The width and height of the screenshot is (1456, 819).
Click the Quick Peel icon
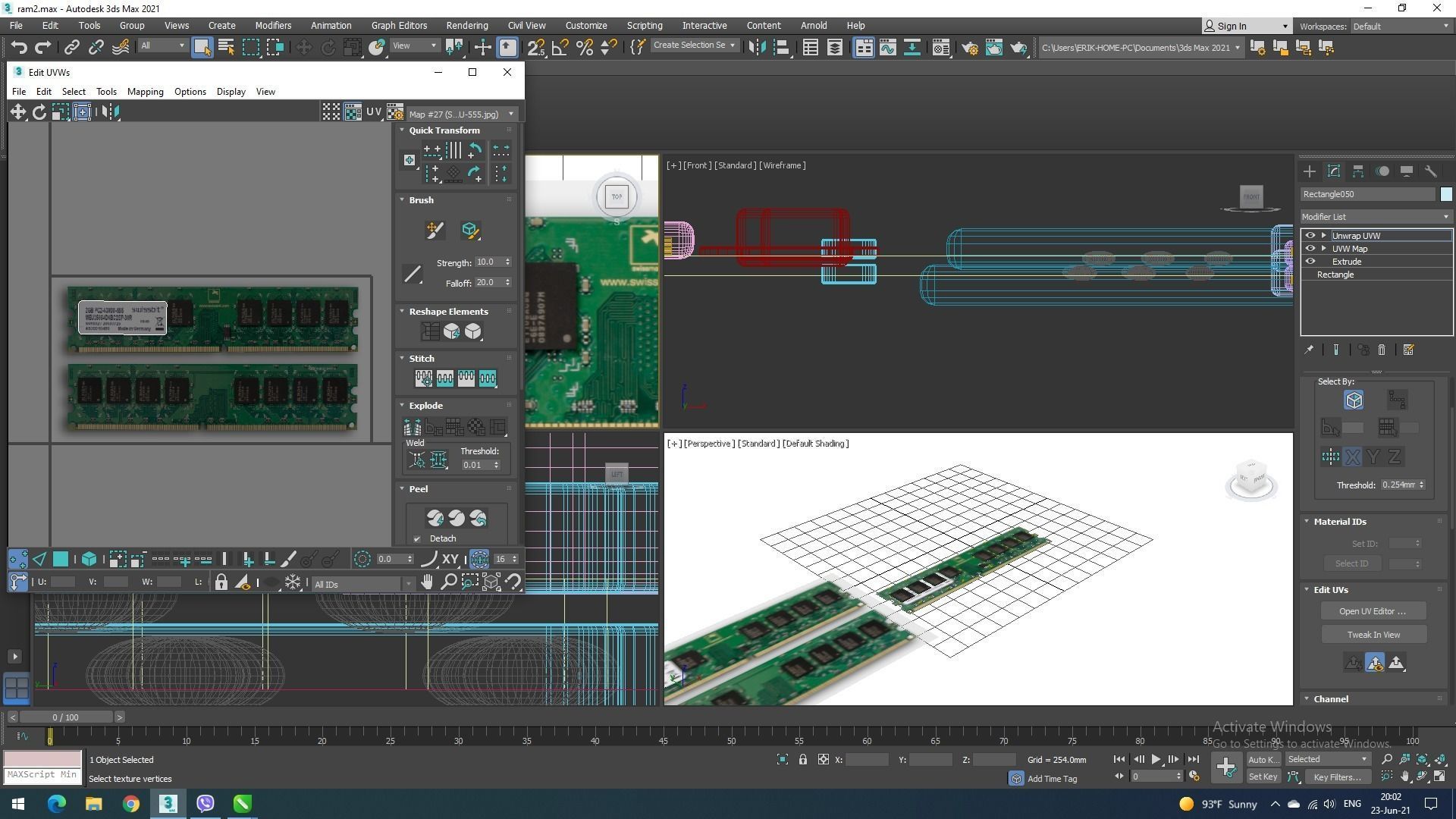click(x=435, y=518)
